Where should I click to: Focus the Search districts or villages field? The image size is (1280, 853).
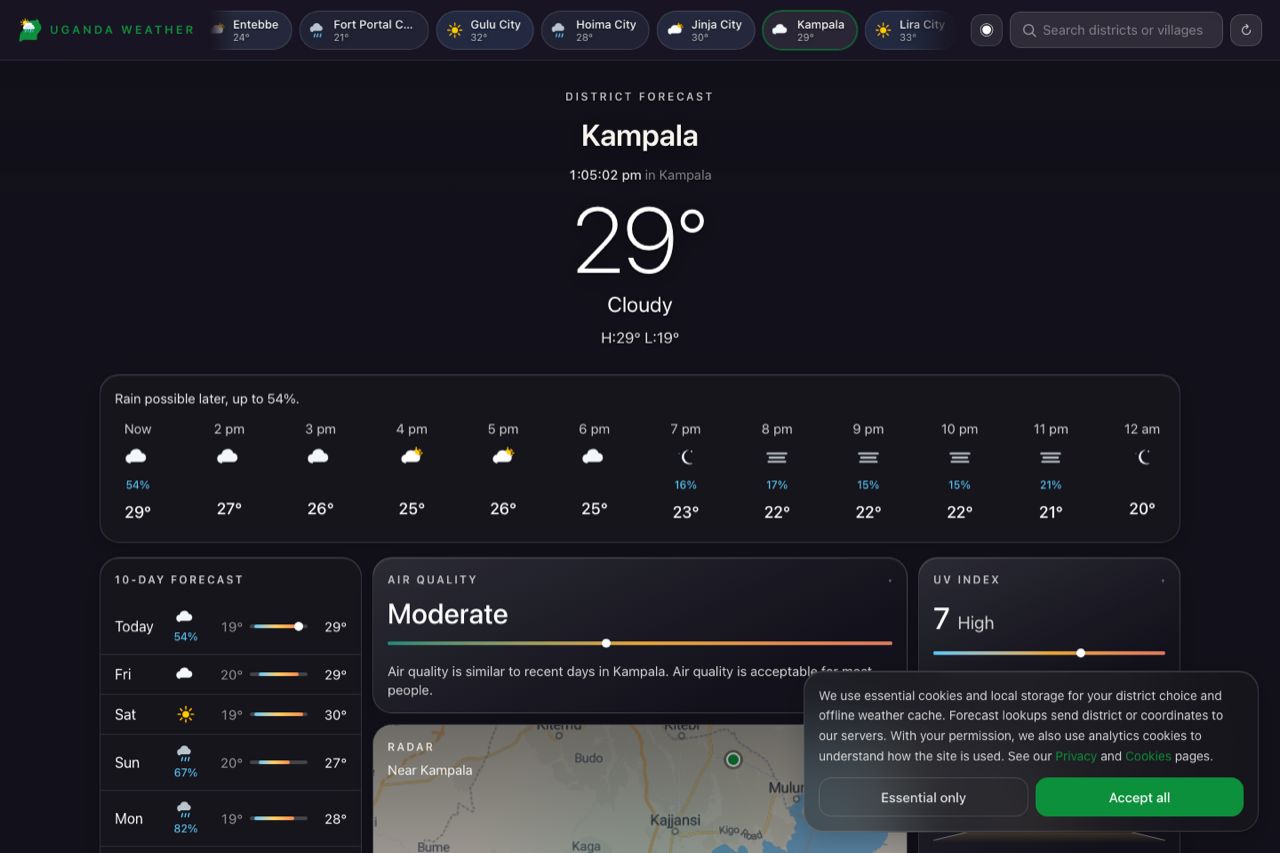click(1116, 30)
